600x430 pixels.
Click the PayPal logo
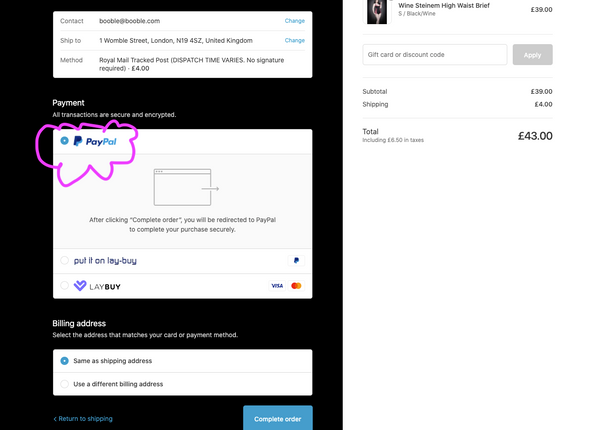click(x=95, y=141)
